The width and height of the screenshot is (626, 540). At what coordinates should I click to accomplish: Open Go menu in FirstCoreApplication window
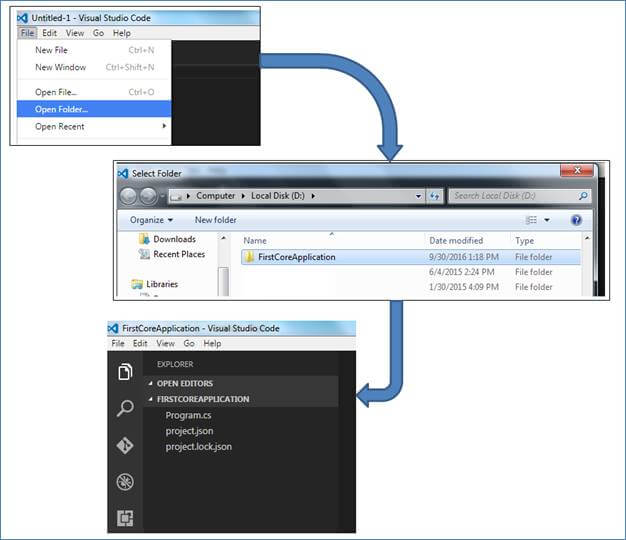[x=189, y=343]
